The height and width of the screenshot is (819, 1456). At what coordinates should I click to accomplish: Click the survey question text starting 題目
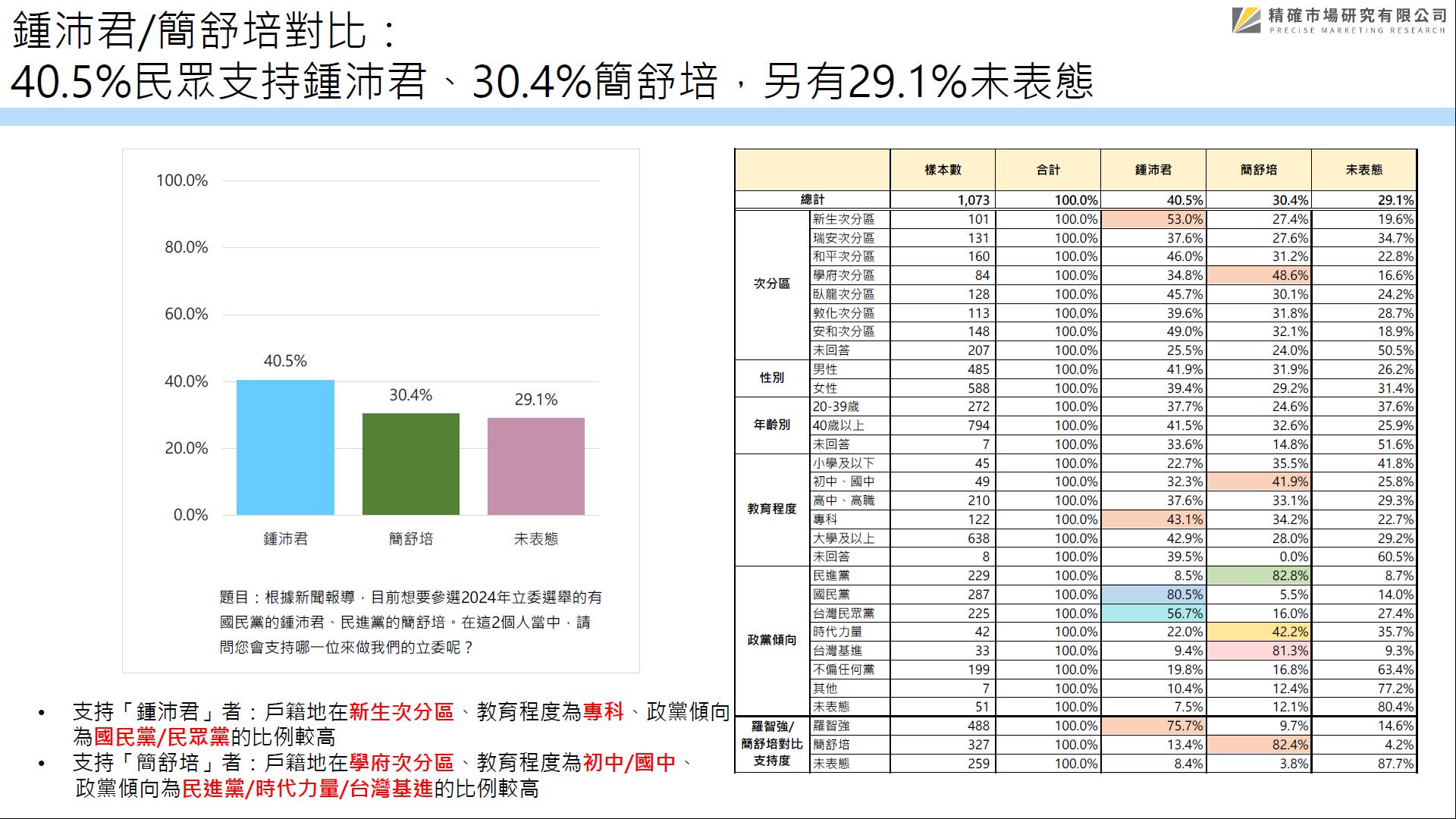tap(410, 623)
